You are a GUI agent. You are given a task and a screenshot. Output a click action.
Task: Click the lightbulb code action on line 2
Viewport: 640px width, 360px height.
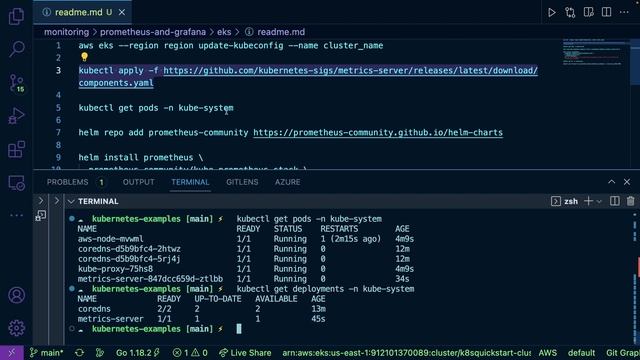pos(84,57)
